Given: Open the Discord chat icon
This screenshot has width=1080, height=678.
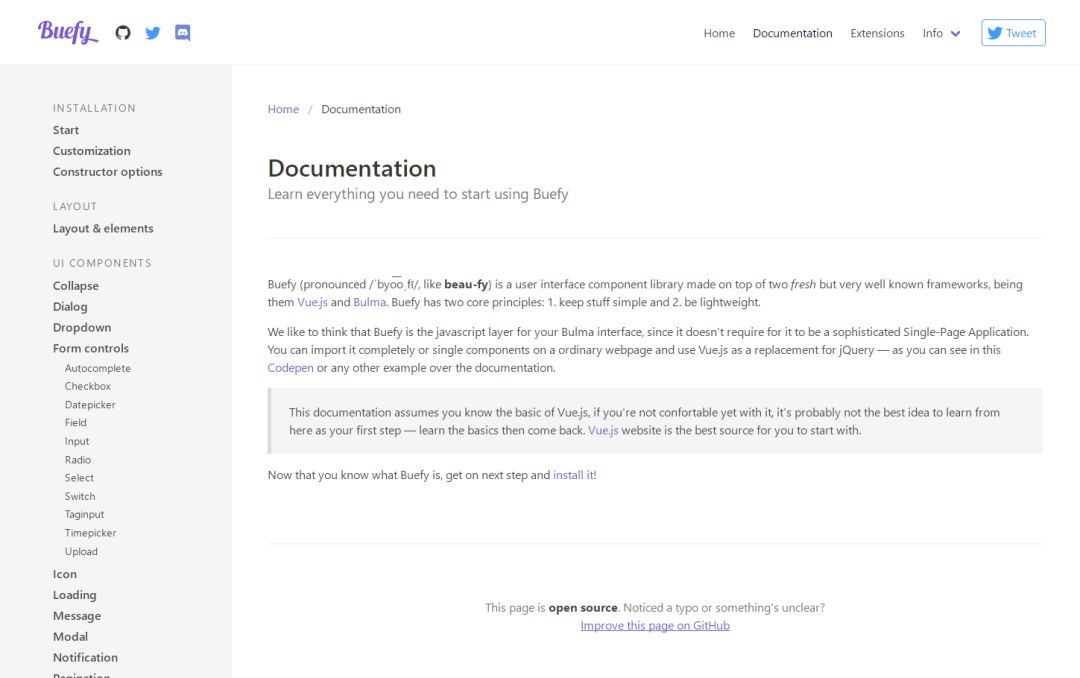Looking at the screenshot, I should (183, 32).
